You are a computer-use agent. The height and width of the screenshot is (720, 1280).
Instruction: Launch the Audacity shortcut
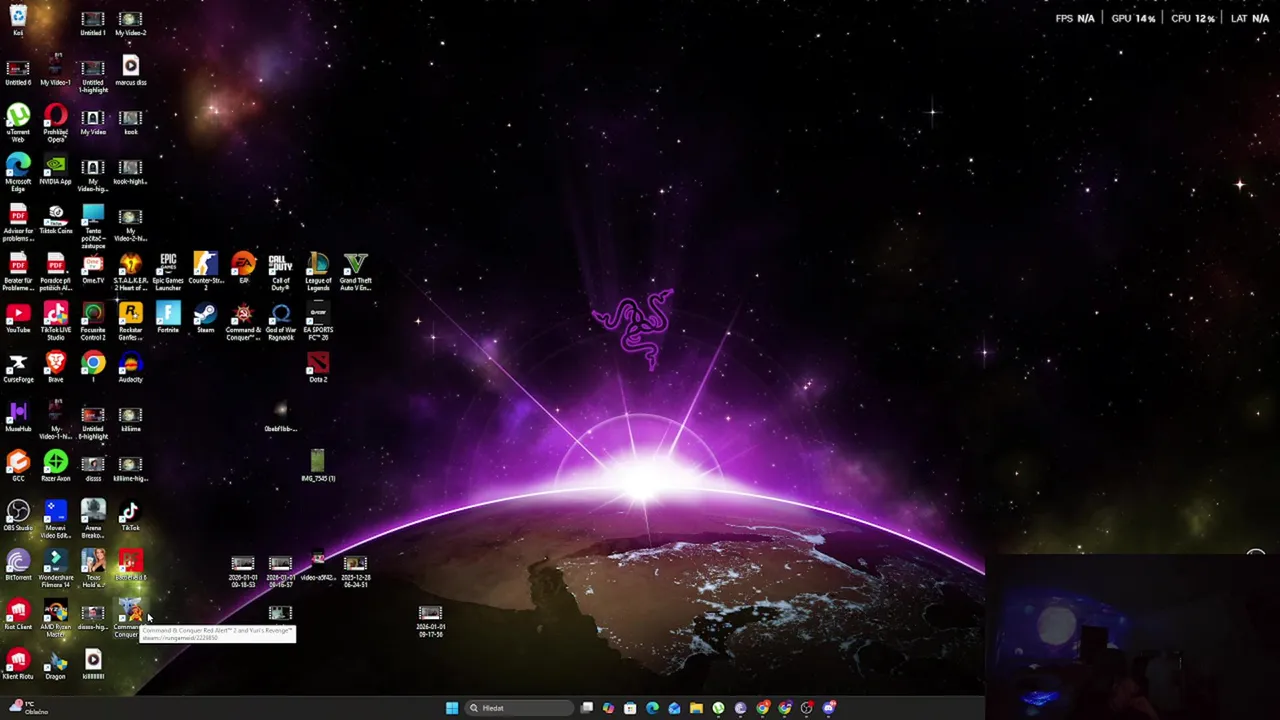(x=130, y=367)
